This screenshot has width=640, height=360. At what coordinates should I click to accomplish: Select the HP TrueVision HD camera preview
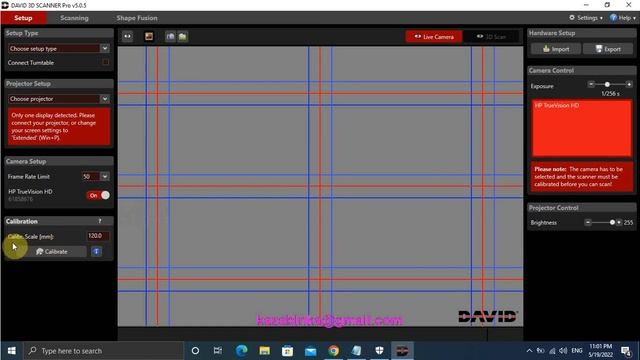click(581, 128)
